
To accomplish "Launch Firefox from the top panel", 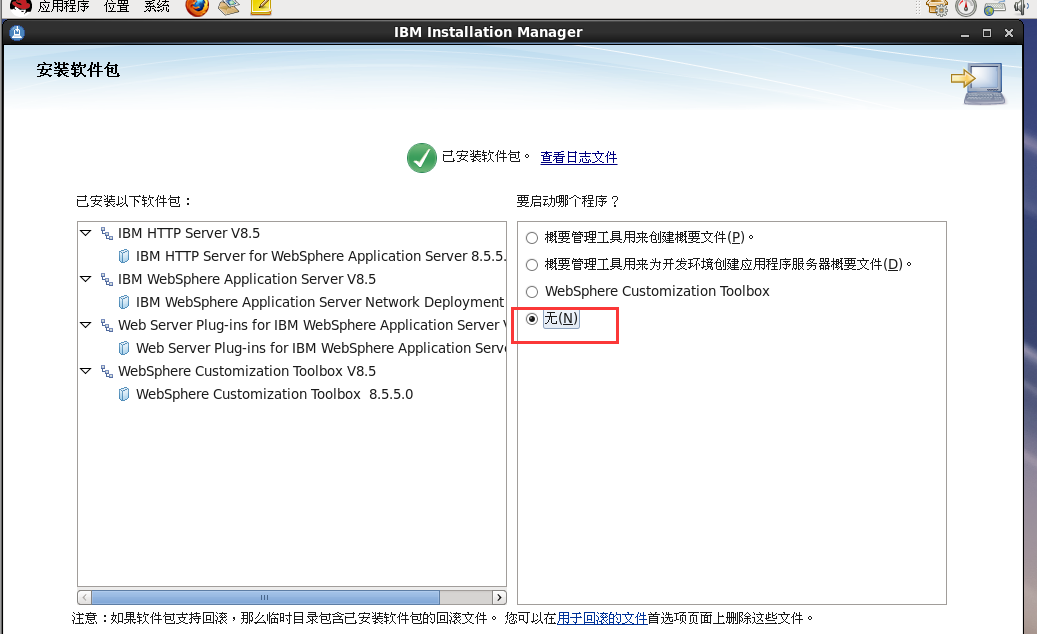I will 197,7.
